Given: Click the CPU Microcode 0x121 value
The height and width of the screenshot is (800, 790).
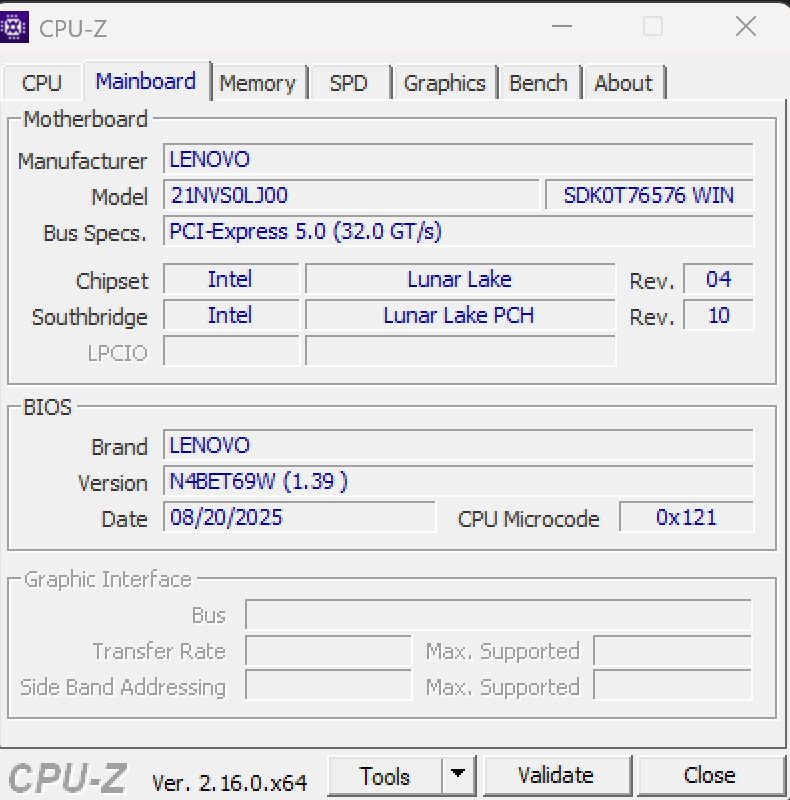Looking at the screenshot, I should pos(686,517).
